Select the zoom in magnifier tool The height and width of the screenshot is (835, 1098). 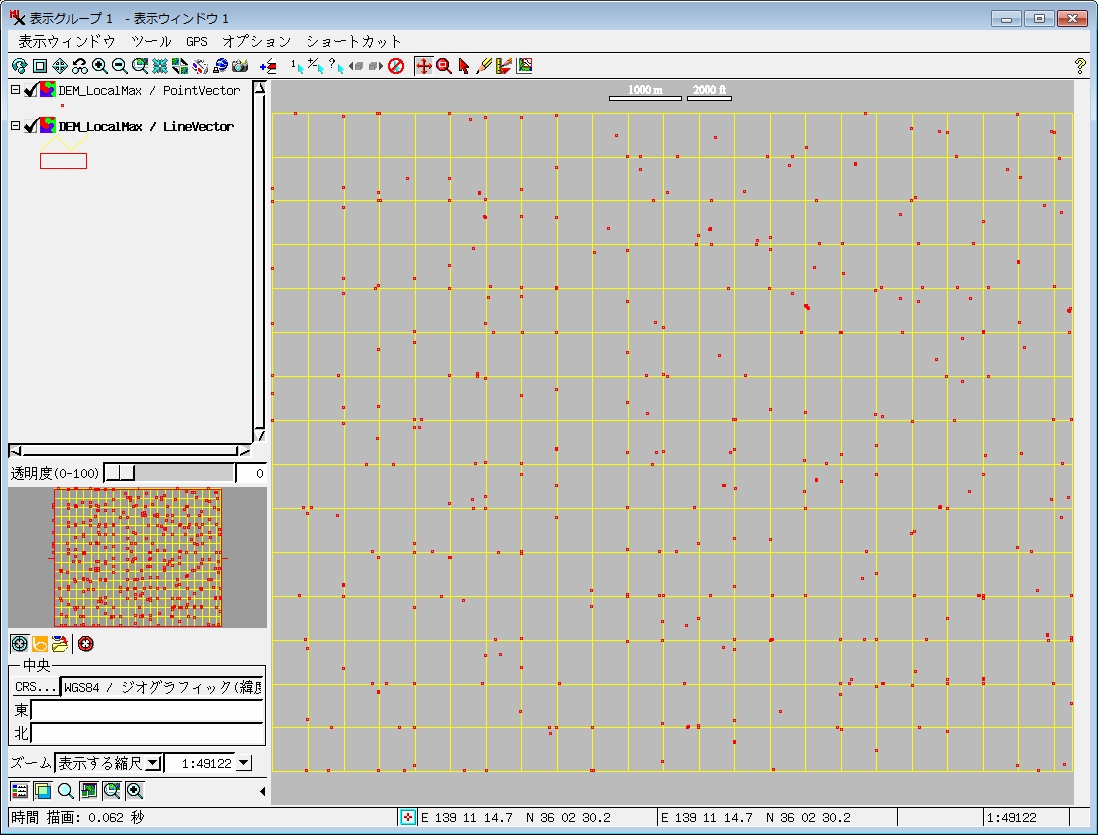tap(100, 66)
